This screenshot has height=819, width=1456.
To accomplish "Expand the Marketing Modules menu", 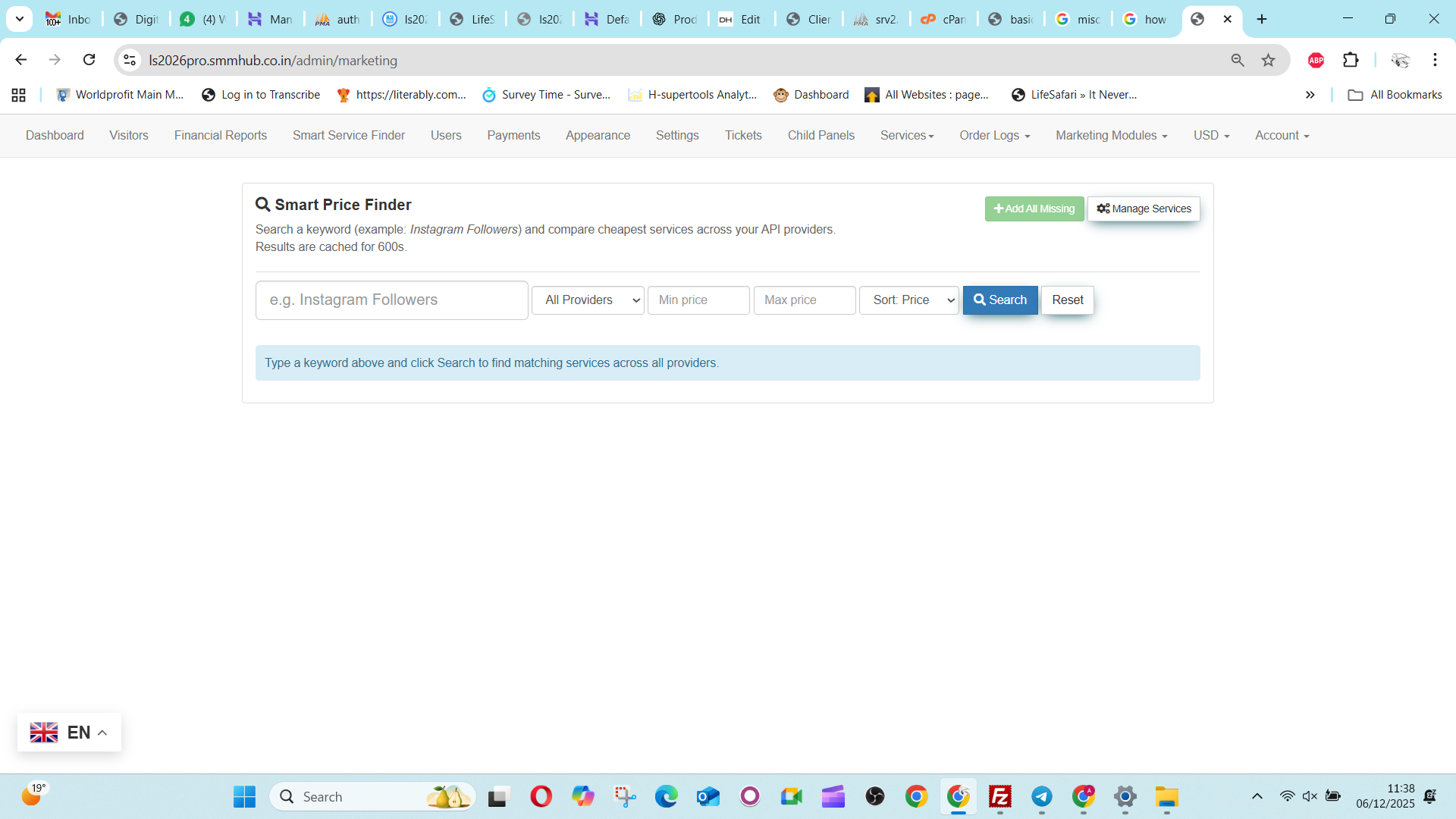I will 1111,136.
